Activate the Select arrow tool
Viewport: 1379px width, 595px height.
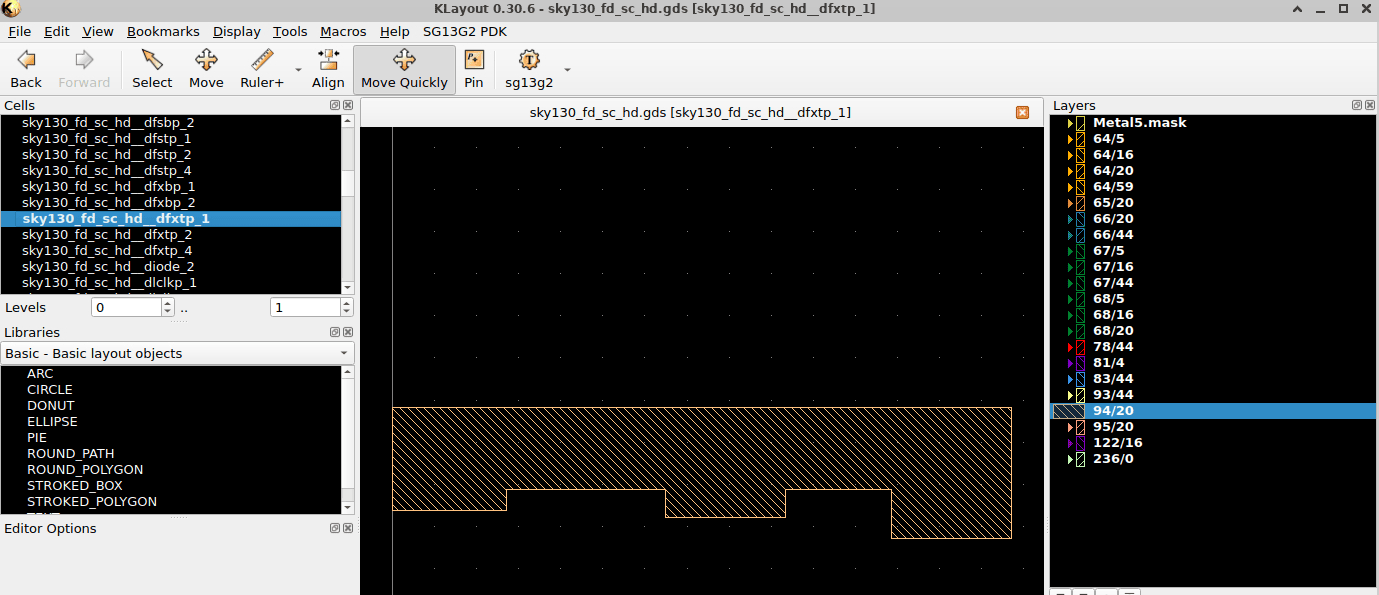[x=152, y=60]
